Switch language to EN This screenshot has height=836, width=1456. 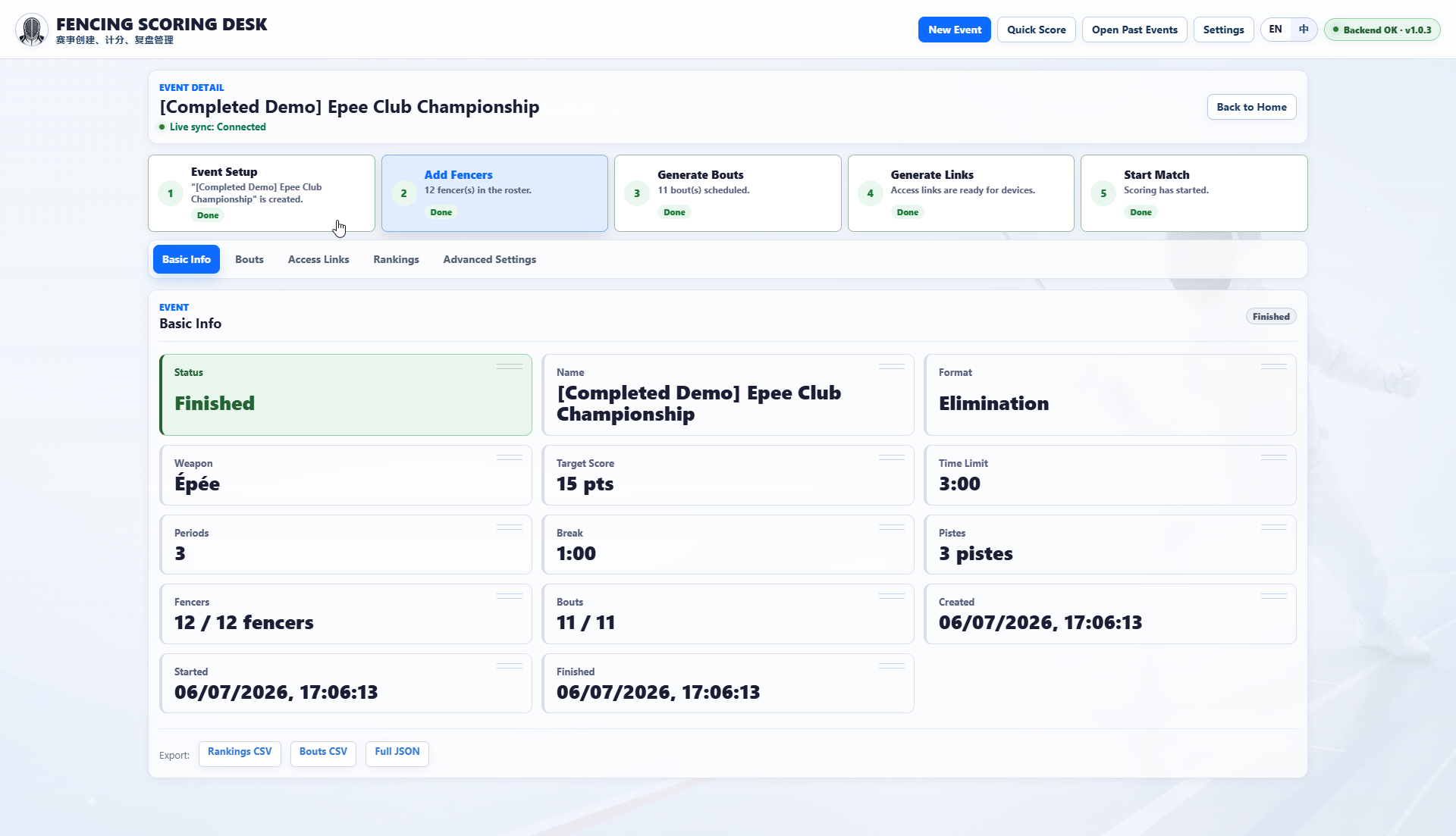(x=1276, y=30)
